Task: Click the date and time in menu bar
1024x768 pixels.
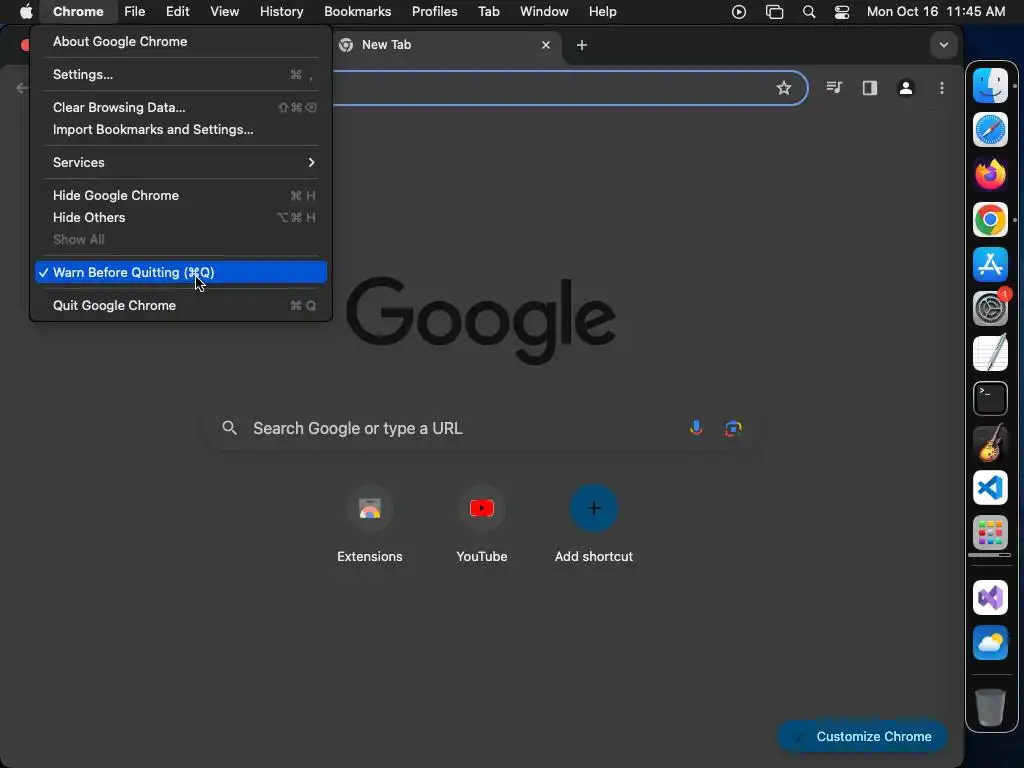Action: click(935, 12)
